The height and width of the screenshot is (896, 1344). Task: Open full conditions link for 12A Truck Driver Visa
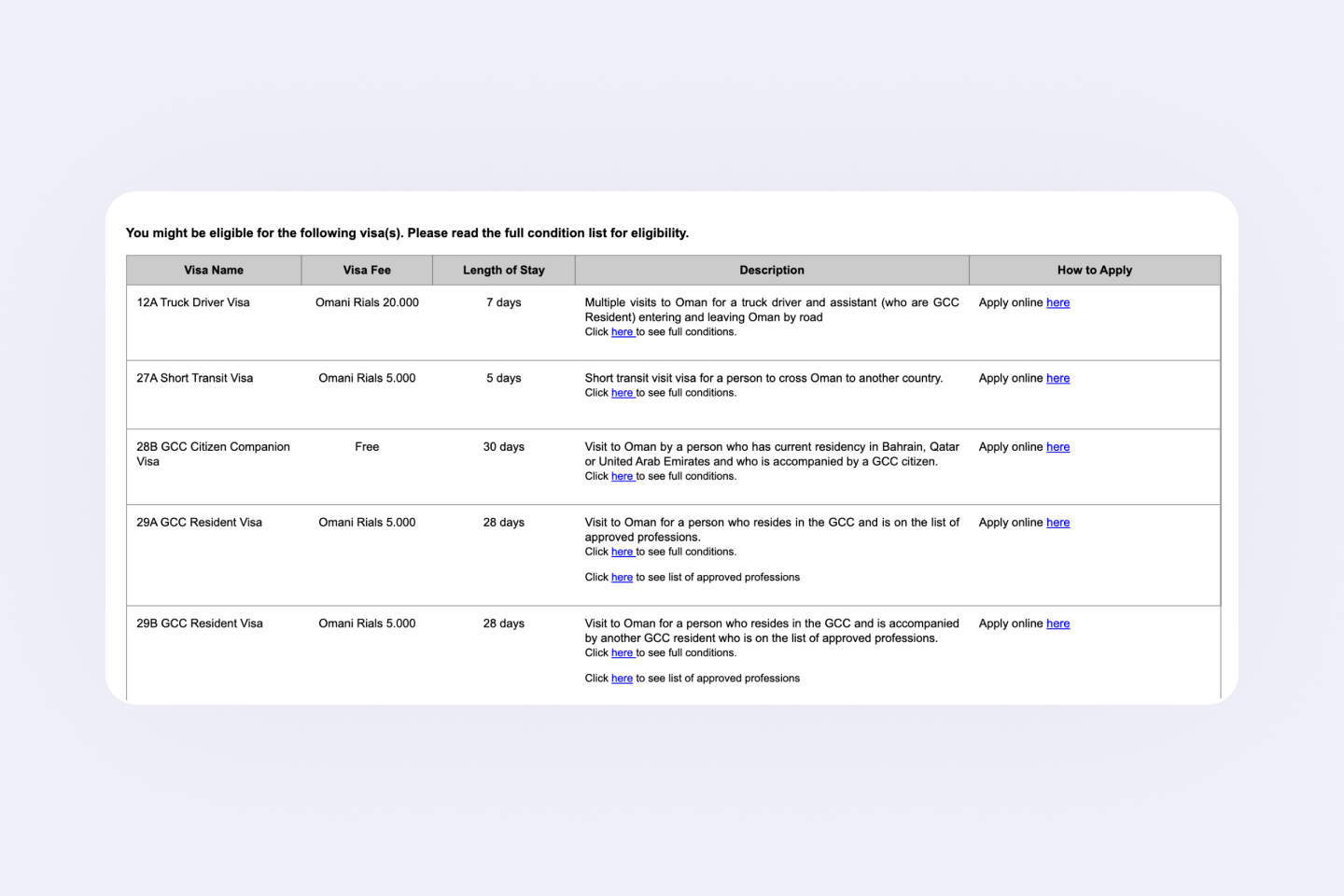point(623,332)
